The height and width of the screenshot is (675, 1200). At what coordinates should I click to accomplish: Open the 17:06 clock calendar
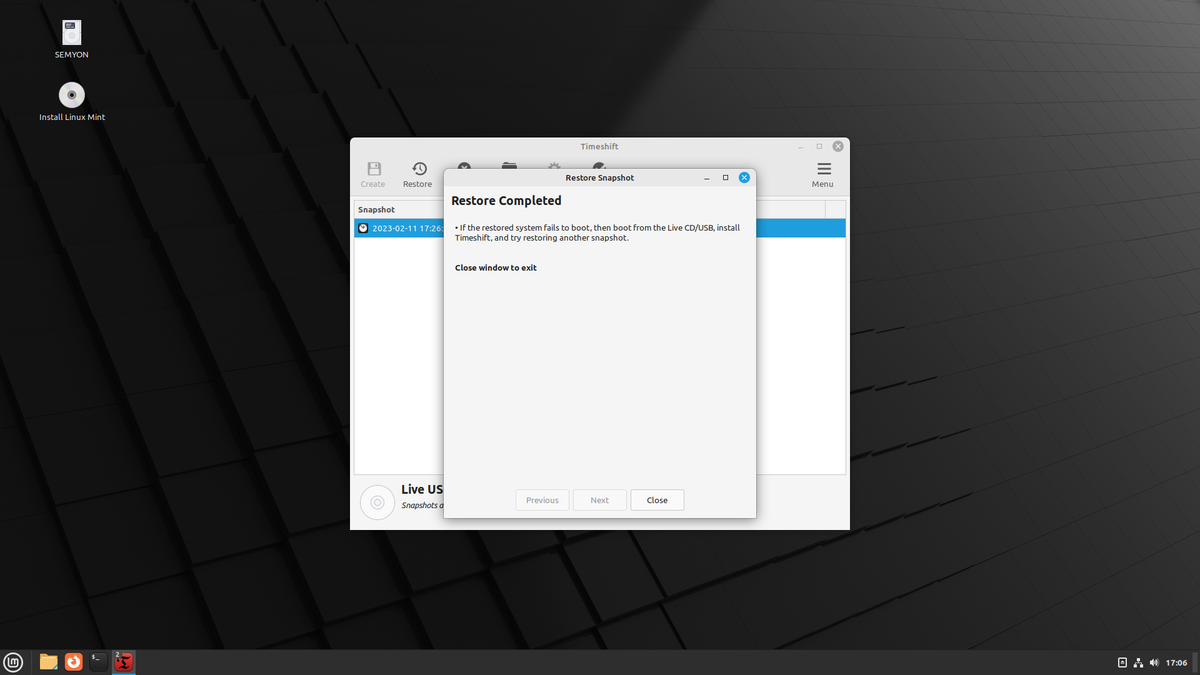coord(1176,662)
